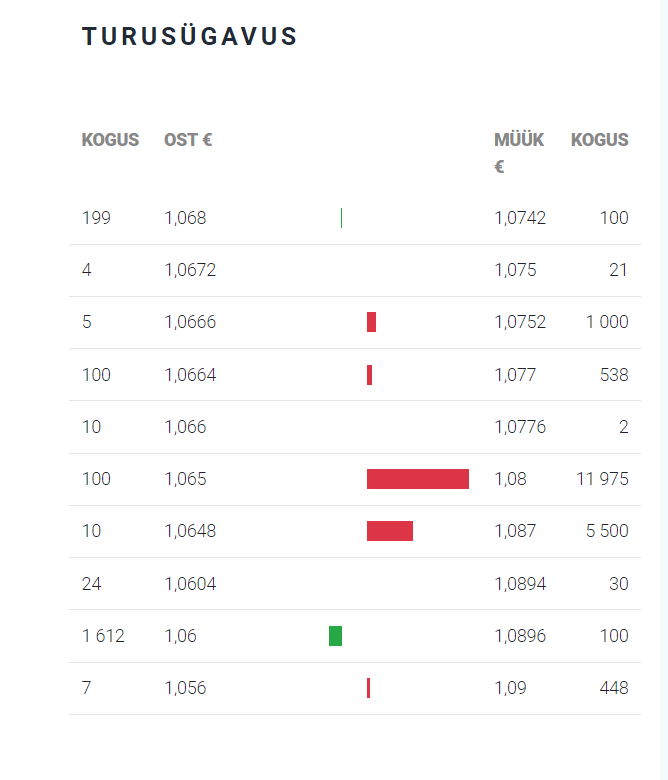Click the OST € column header
Screen dimensions: 668x780
[188, 140]
